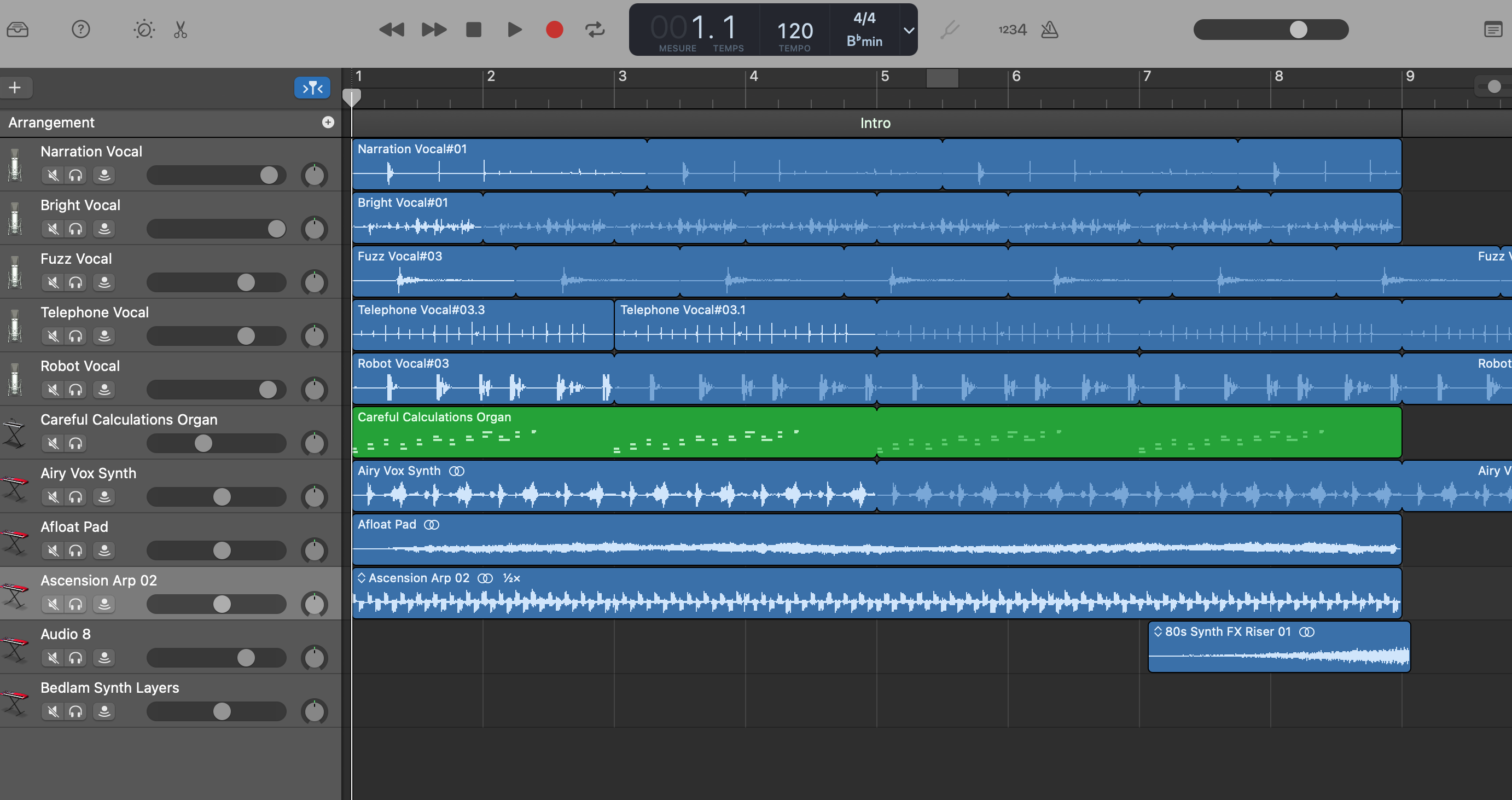Start playback with Play button
The image size is (1512, 800).
[514, 30]
